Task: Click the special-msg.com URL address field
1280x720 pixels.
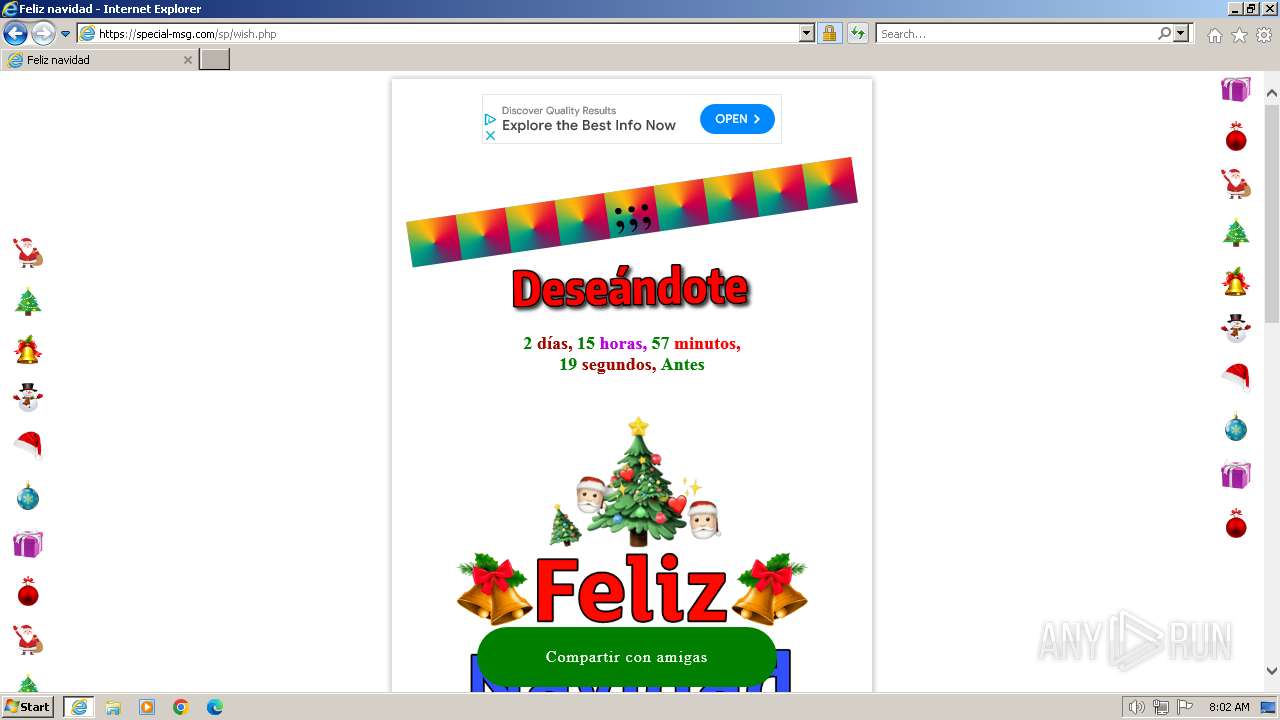Action: point(438,34)
